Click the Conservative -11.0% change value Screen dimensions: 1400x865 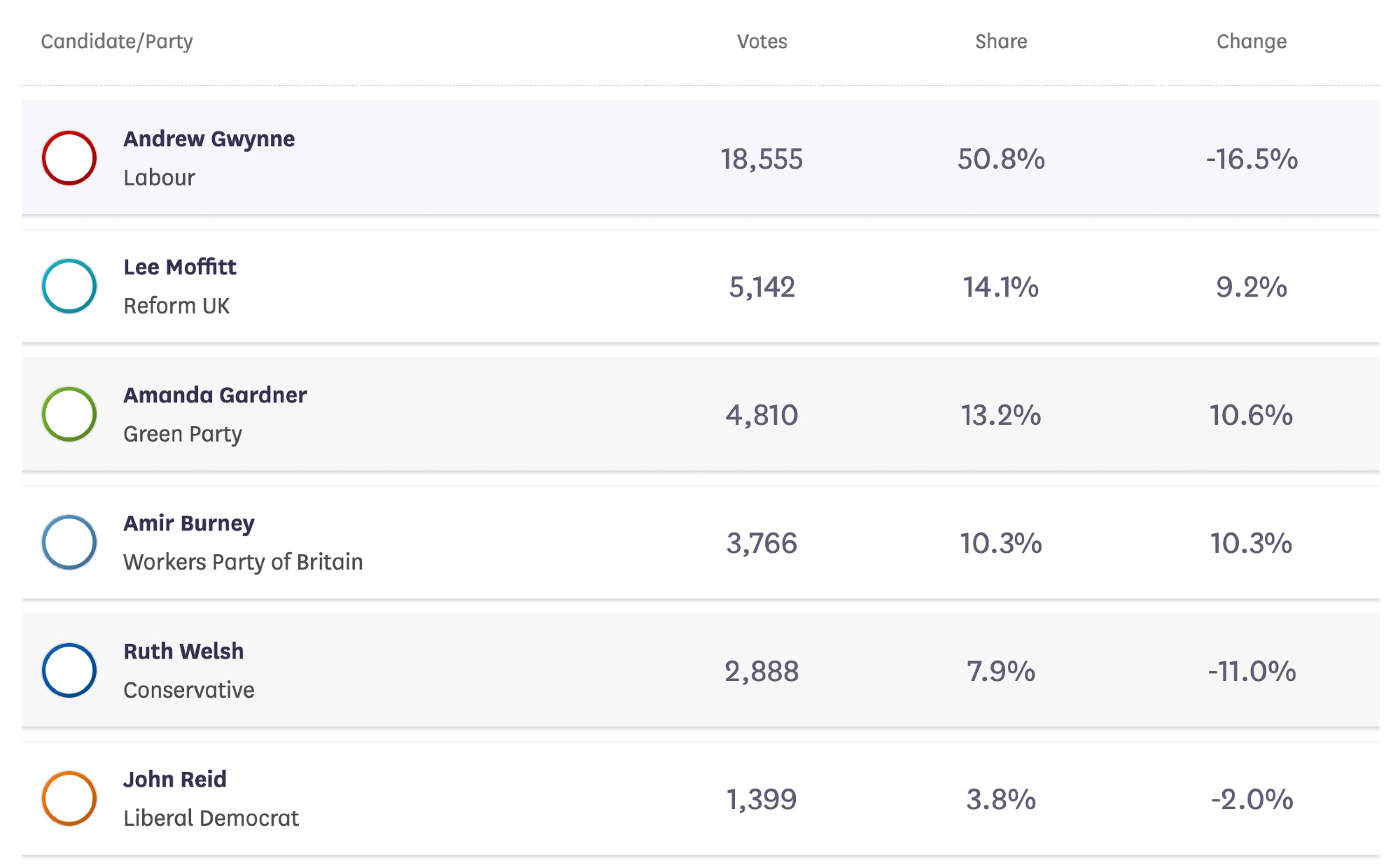pyautogui.click(x=1252, y=672)
